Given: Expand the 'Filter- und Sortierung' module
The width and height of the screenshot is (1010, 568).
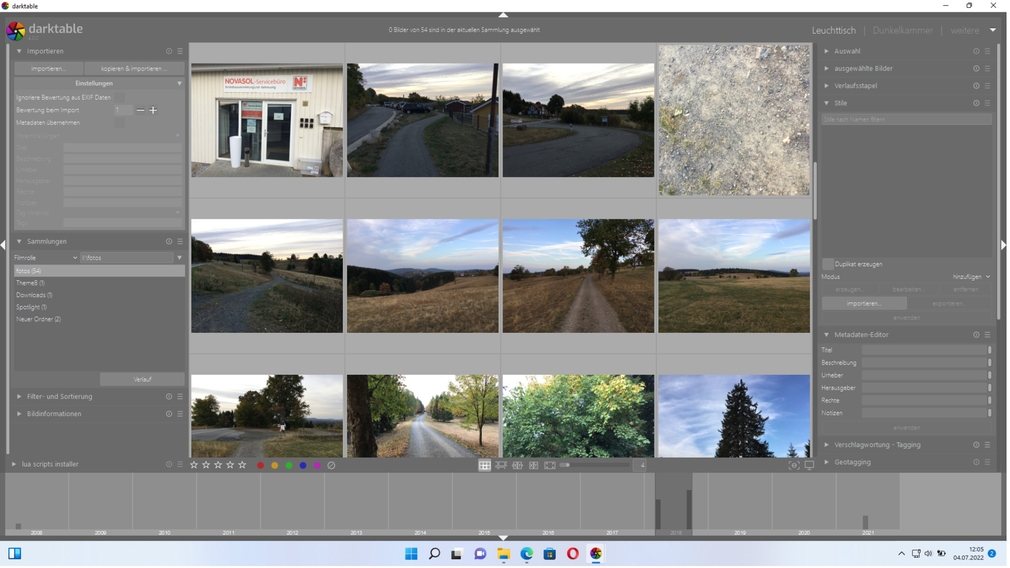Looking at the screenshot, I should [60, 396].
